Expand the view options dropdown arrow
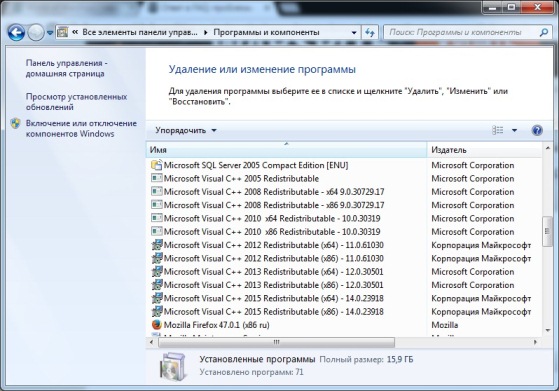559x391 pixels. (x=514, y=130)
